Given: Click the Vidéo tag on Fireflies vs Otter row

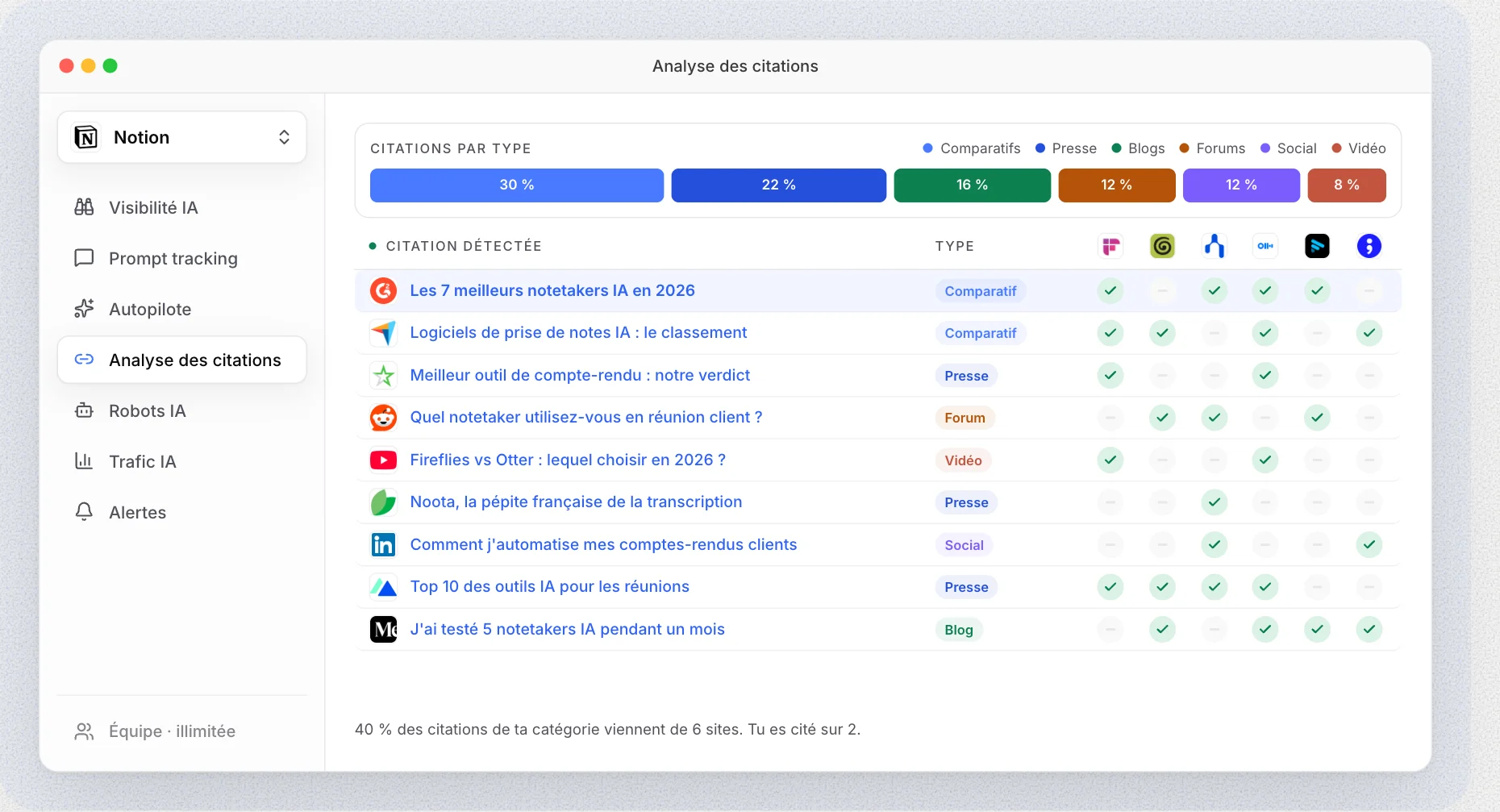Looking at the screenshot, I should 963,460.
